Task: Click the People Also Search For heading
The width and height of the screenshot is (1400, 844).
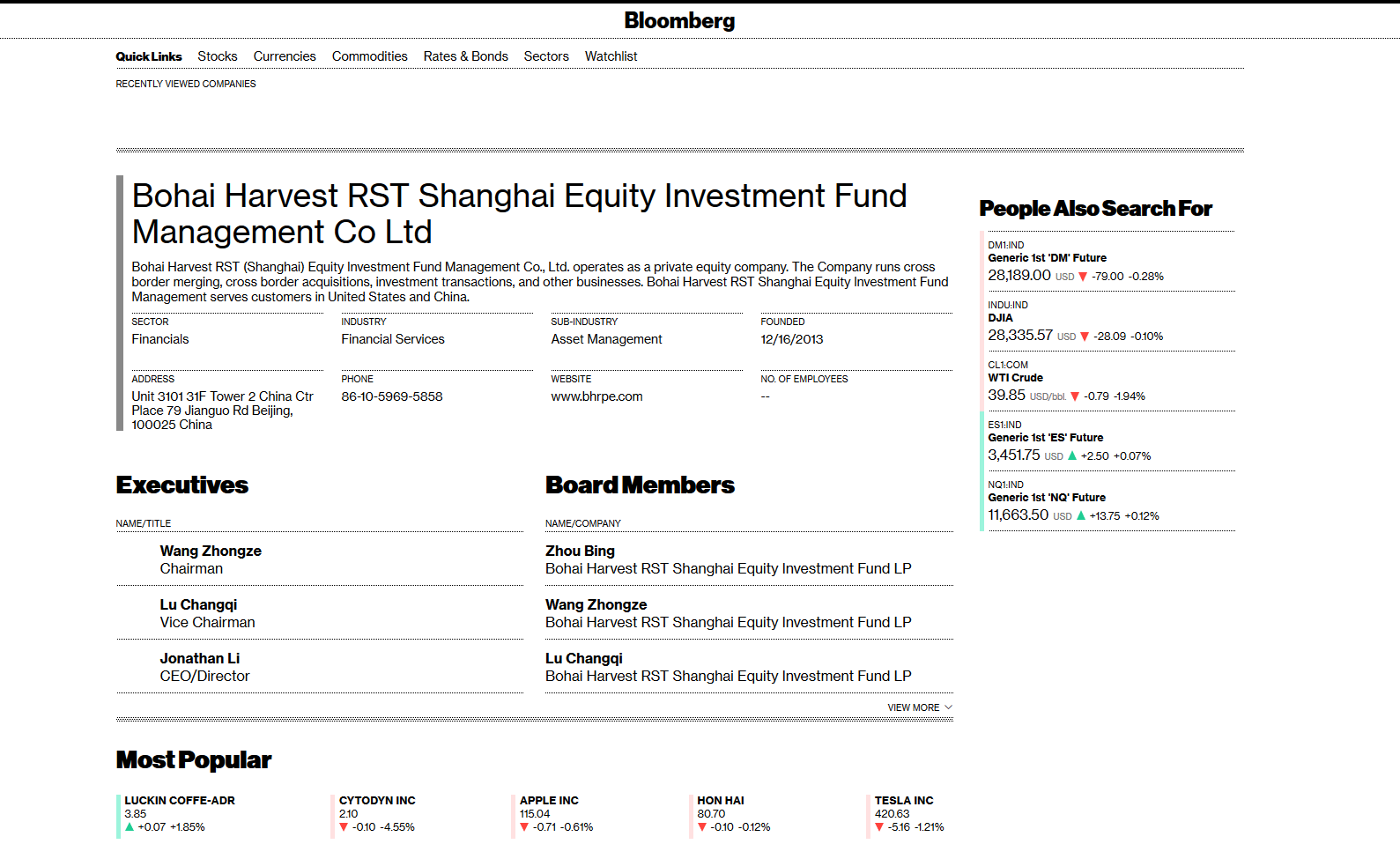Action: coord(1096,209)
